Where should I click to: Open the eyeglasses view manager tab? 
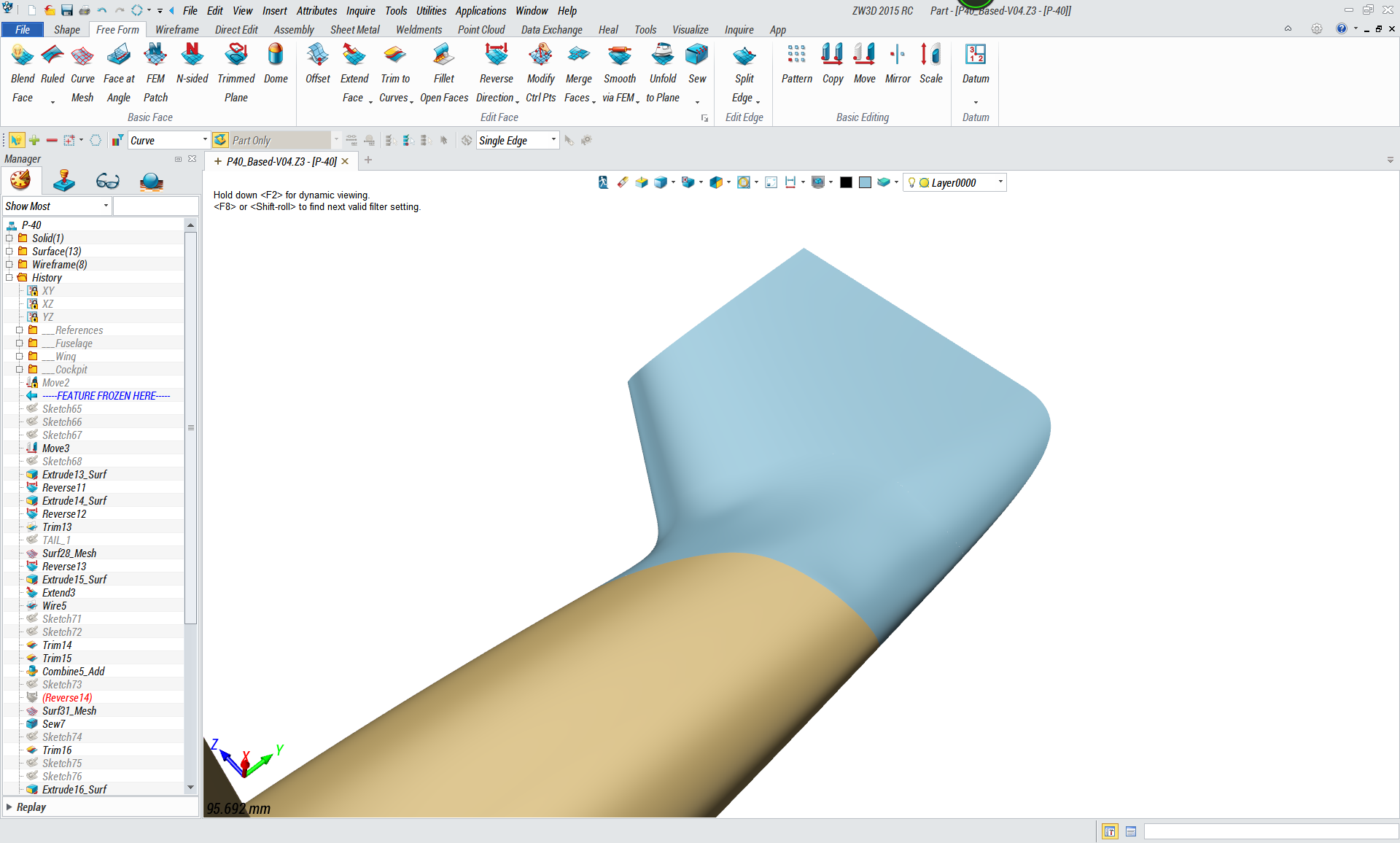click(107, 181)
